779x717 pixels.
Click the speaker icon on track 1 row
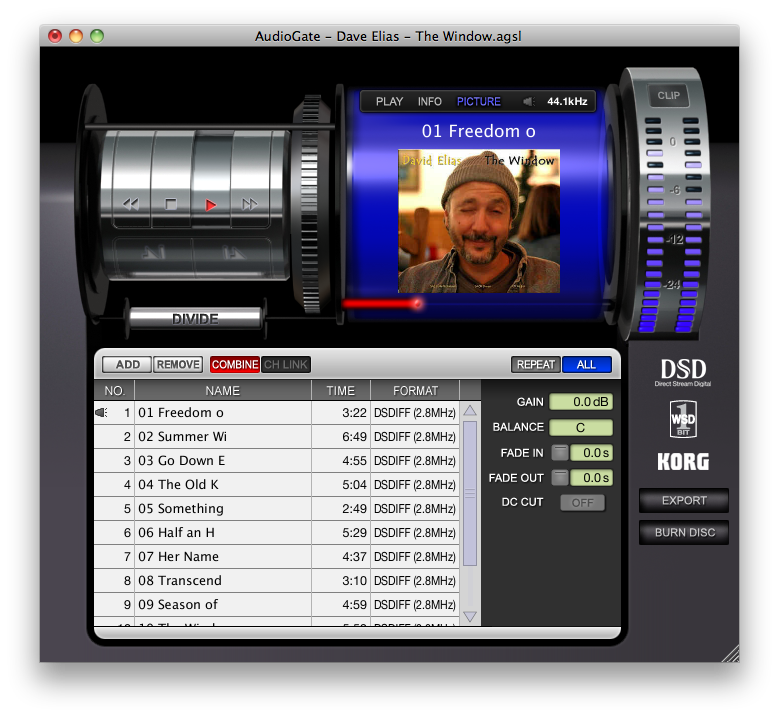[x=101, y=412]
